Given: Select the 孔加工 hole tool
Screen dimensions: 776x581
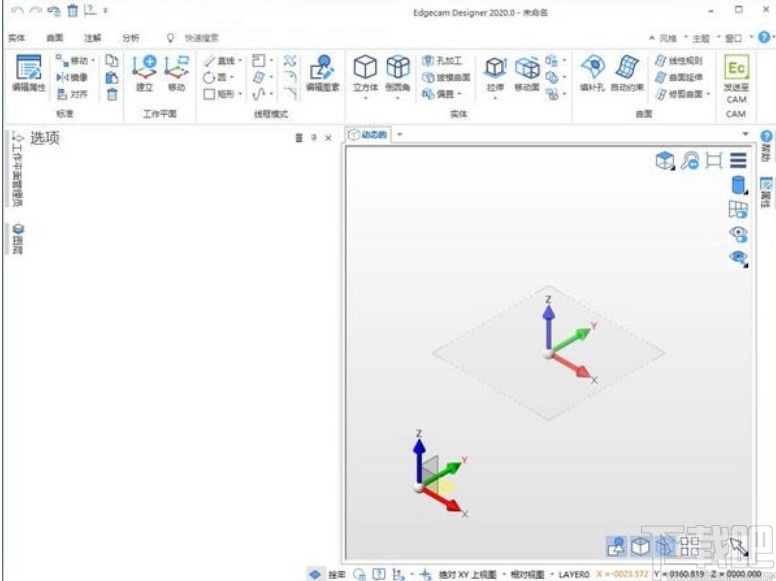Looking at the screenshot, I should click(x=442, y=60).
